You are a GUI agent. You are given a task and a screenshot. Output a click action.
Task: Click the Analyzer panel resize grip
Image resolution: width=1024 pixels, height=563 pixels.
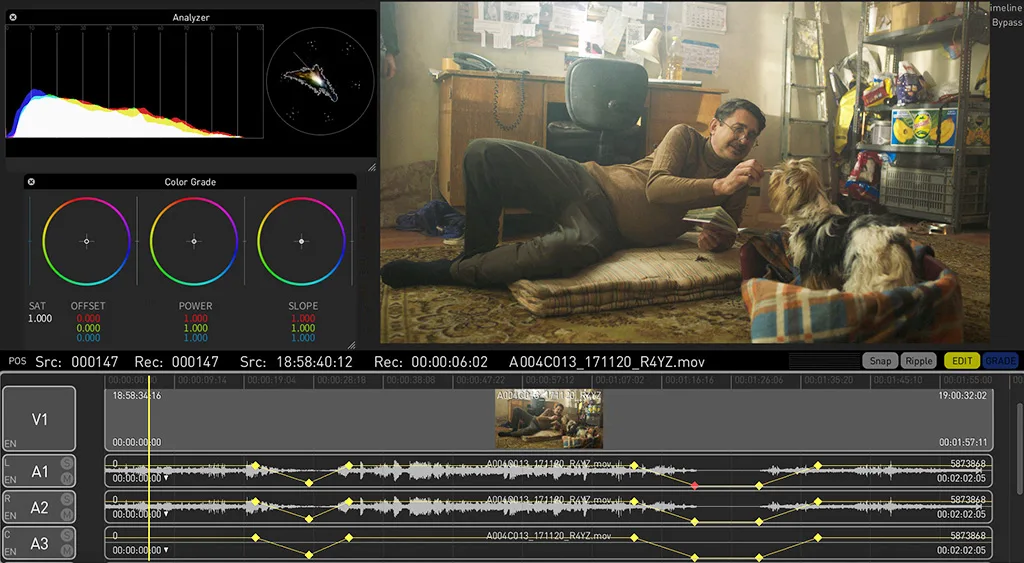click(x=371, y=167)
